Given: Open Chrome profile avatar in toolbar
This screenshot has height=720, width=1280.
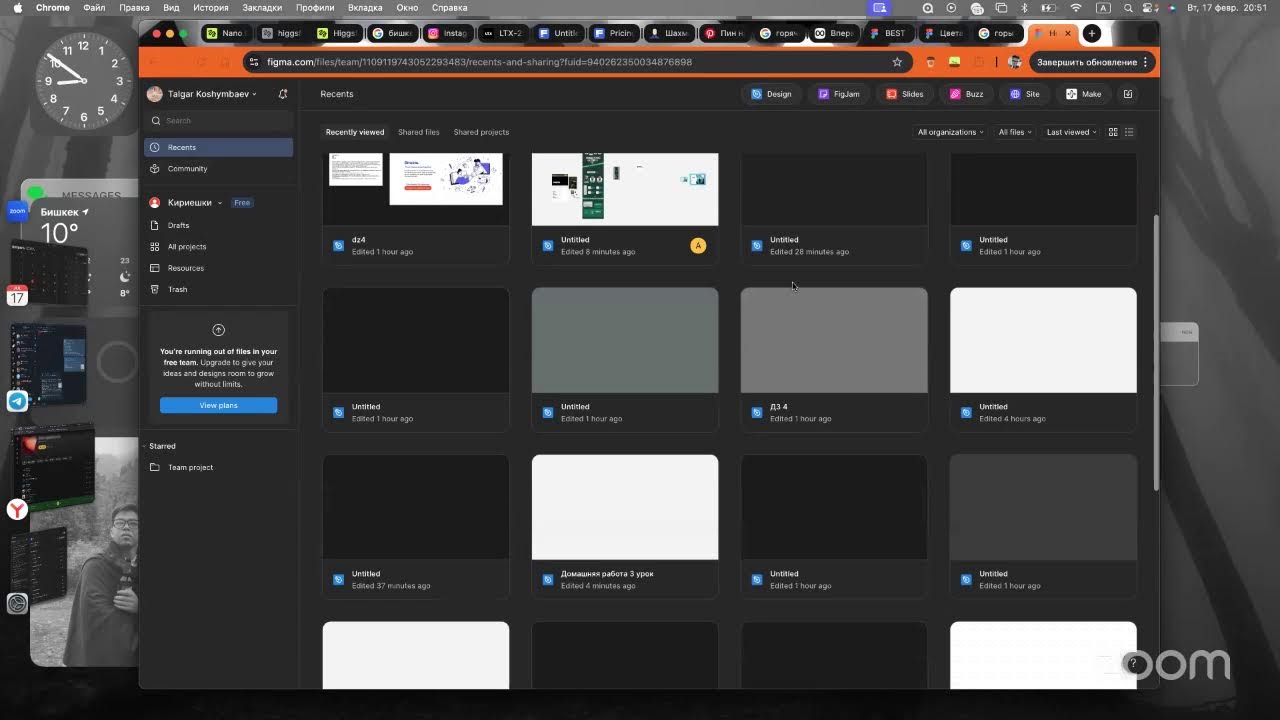Looking at the screenshot, I should click(x=1014, y=62).
